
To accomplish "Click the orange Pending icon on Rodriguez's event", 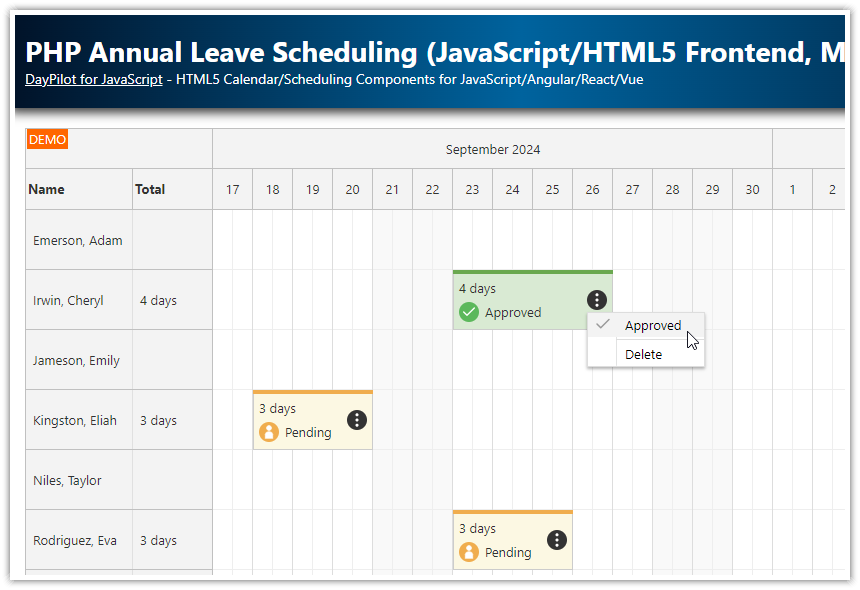I will pyautogui.click(x=468, y=552).
